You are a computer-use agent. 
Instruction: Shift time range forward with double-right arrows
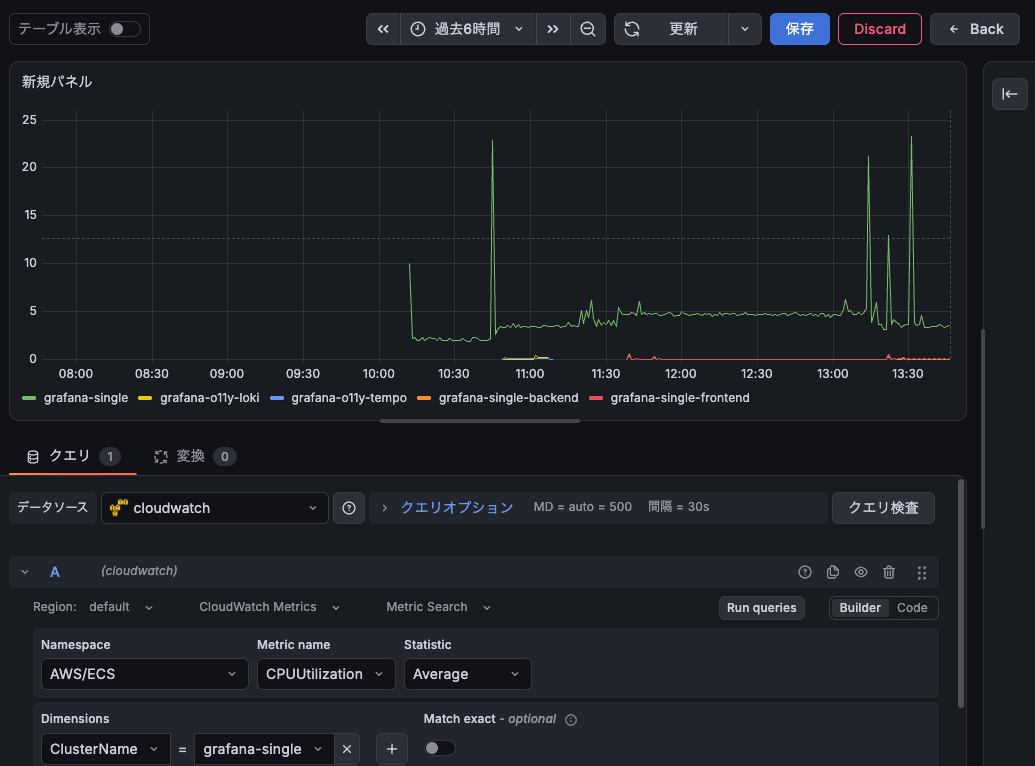[553, 29]
